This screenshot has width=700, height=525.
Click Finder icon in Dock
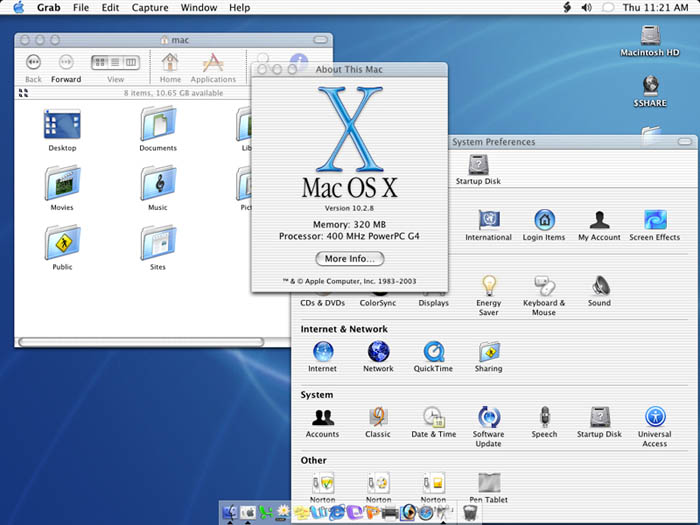click(230, 512)
